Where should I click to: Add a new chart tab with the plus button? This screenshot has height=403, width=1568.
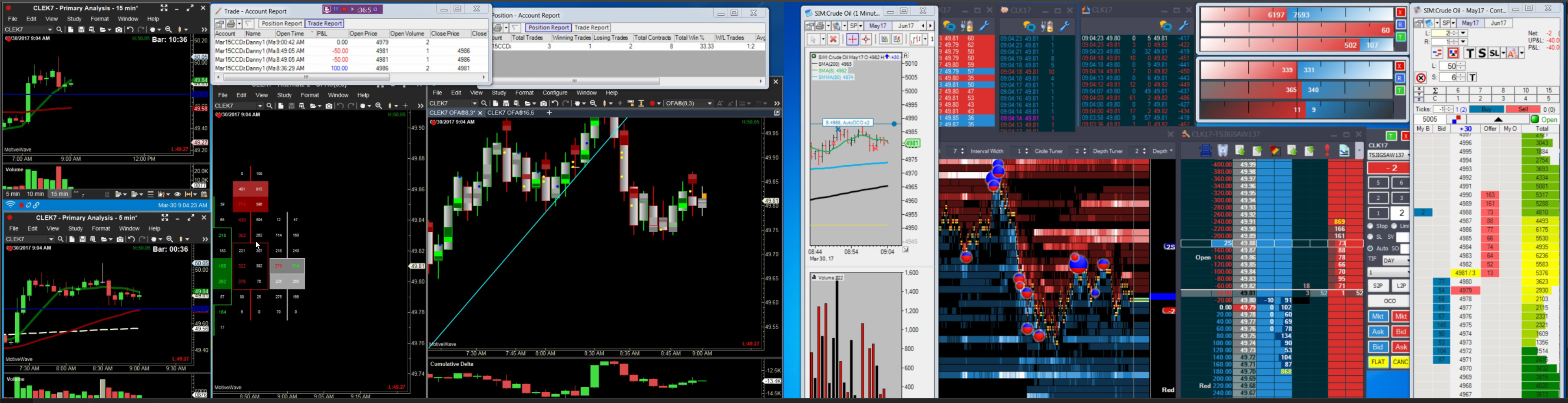(x=549, y=113)
